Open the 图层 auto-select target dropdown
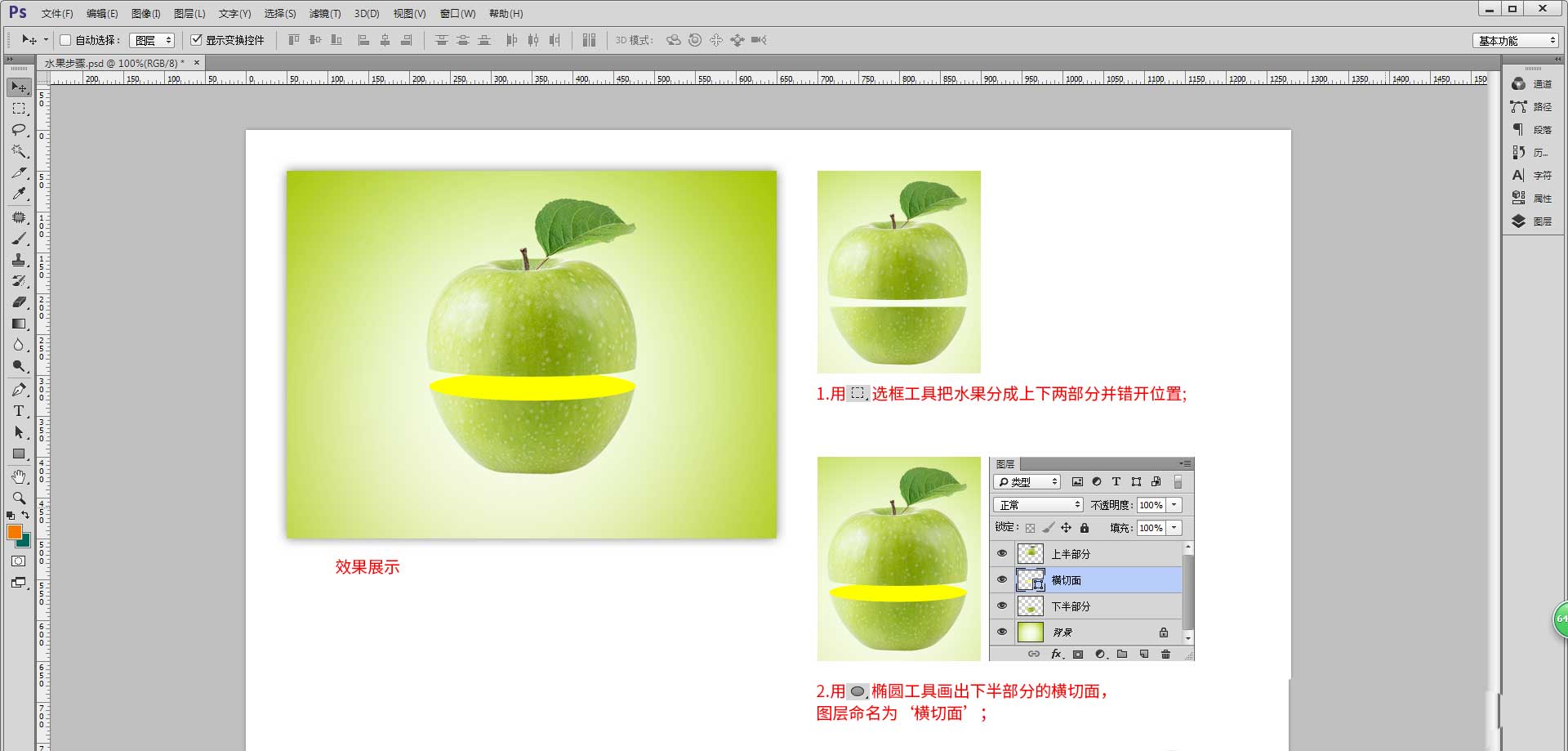The image size is (1568, 751). (152, 40)
